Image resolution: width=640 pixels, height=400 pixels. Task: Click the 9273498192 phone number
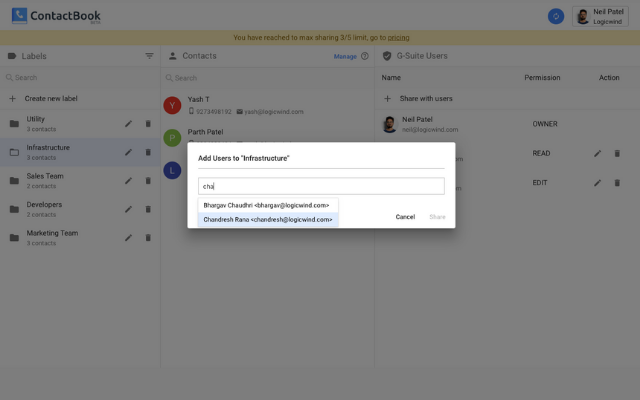[213, 112]
